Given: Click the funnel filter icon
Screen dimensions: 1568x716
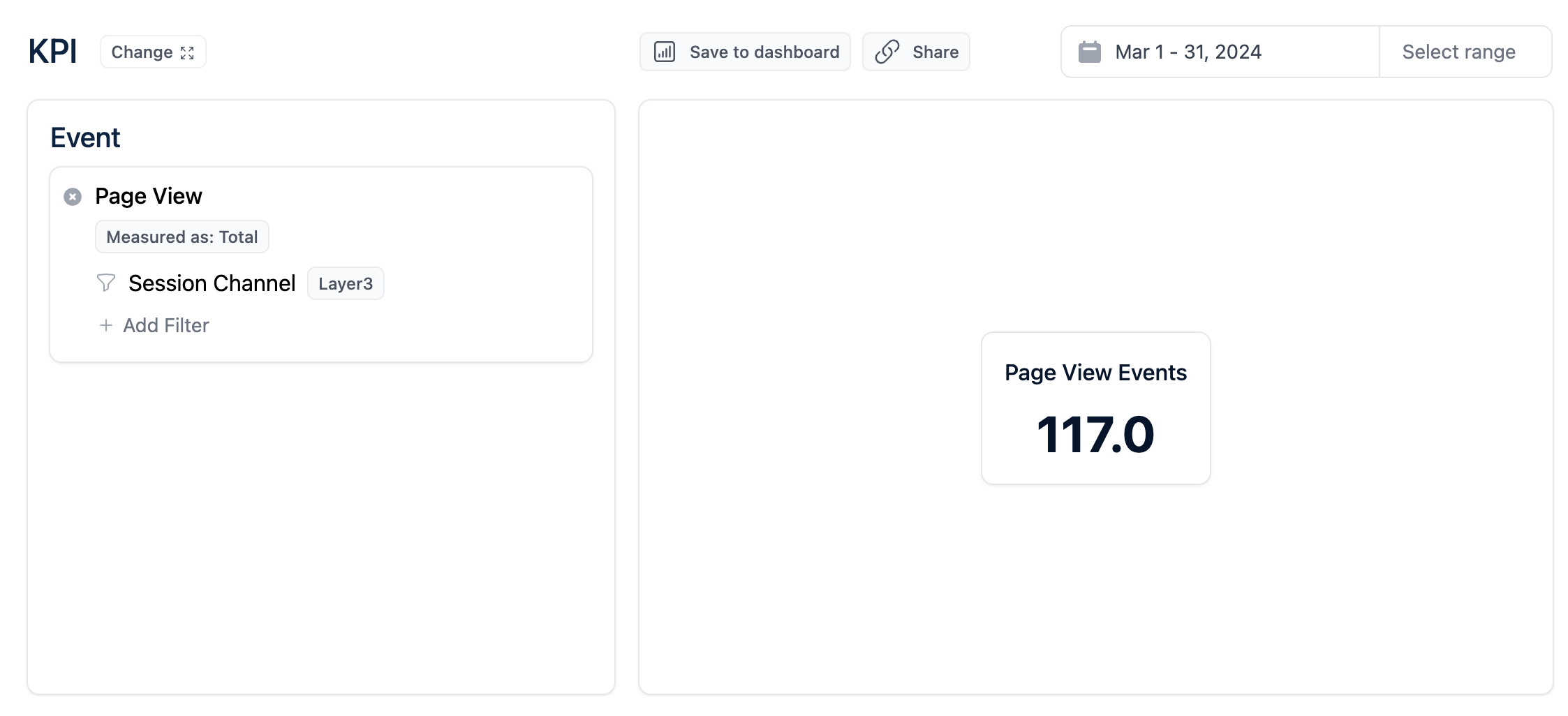Looking at the screenshot, I should [x=105, y=283].
